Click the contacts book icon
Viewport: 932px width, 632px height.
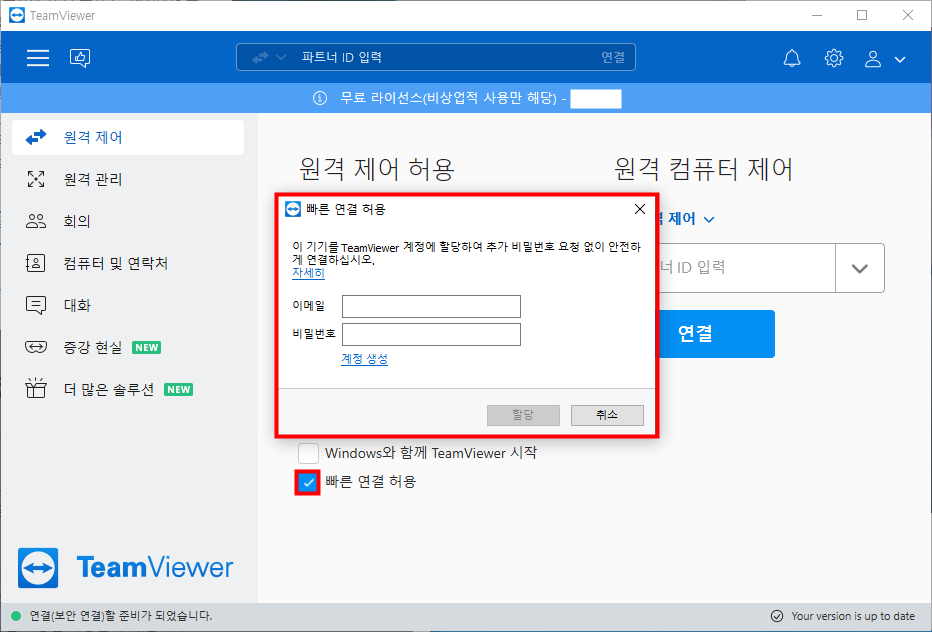coord(36,263)
